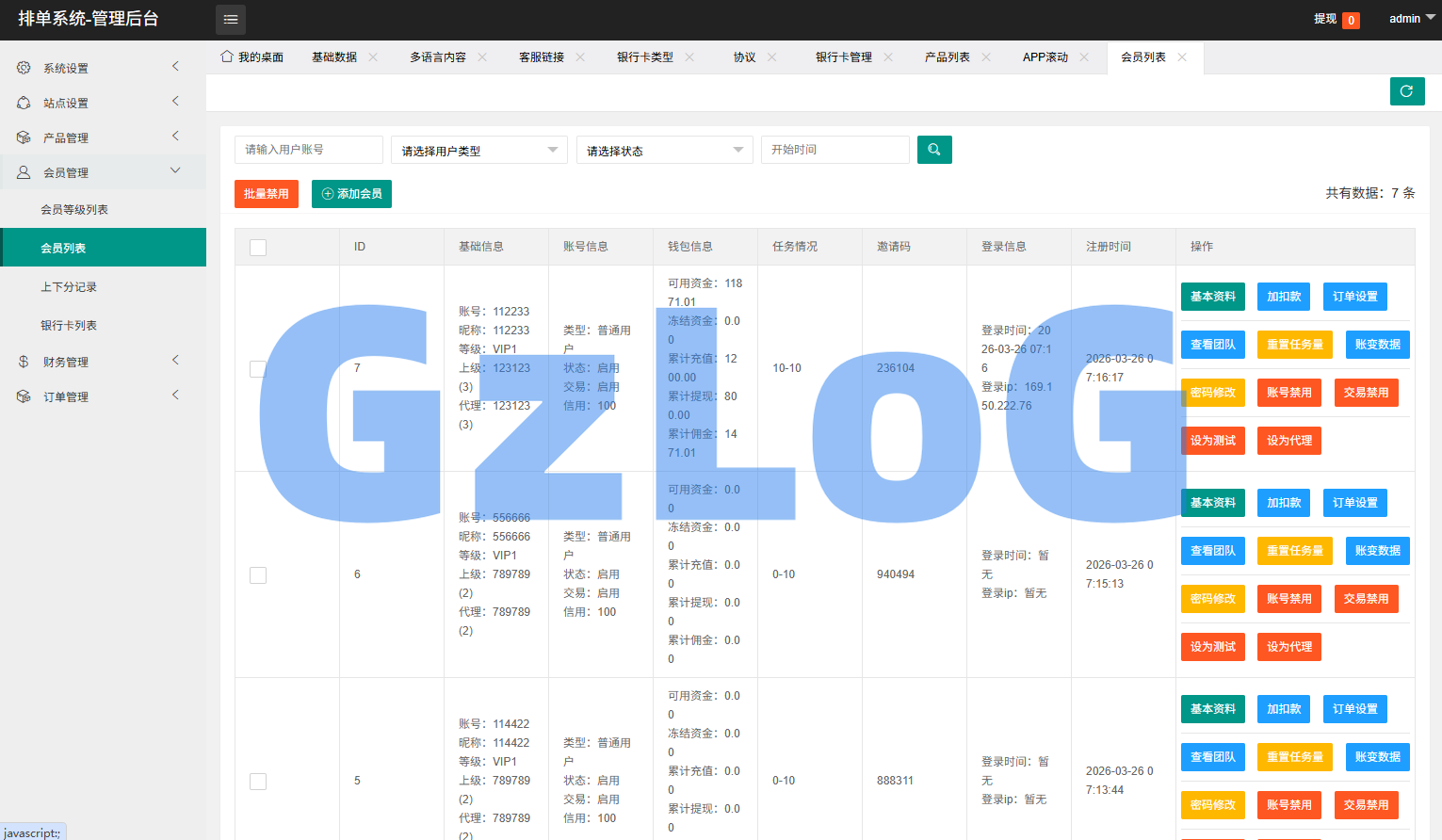Open the 请选择状态 dropdown
1442x840 pixels.
(664, 151)
